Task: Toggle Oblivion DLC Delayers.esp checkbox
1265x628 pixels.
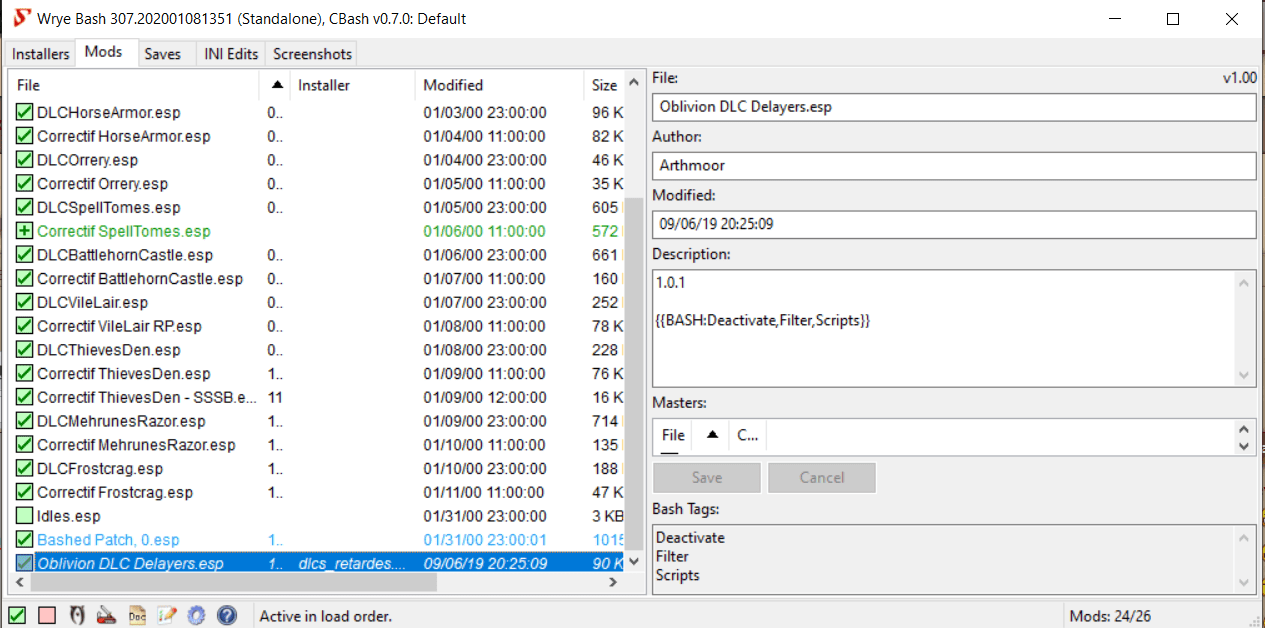Action: 25,563
